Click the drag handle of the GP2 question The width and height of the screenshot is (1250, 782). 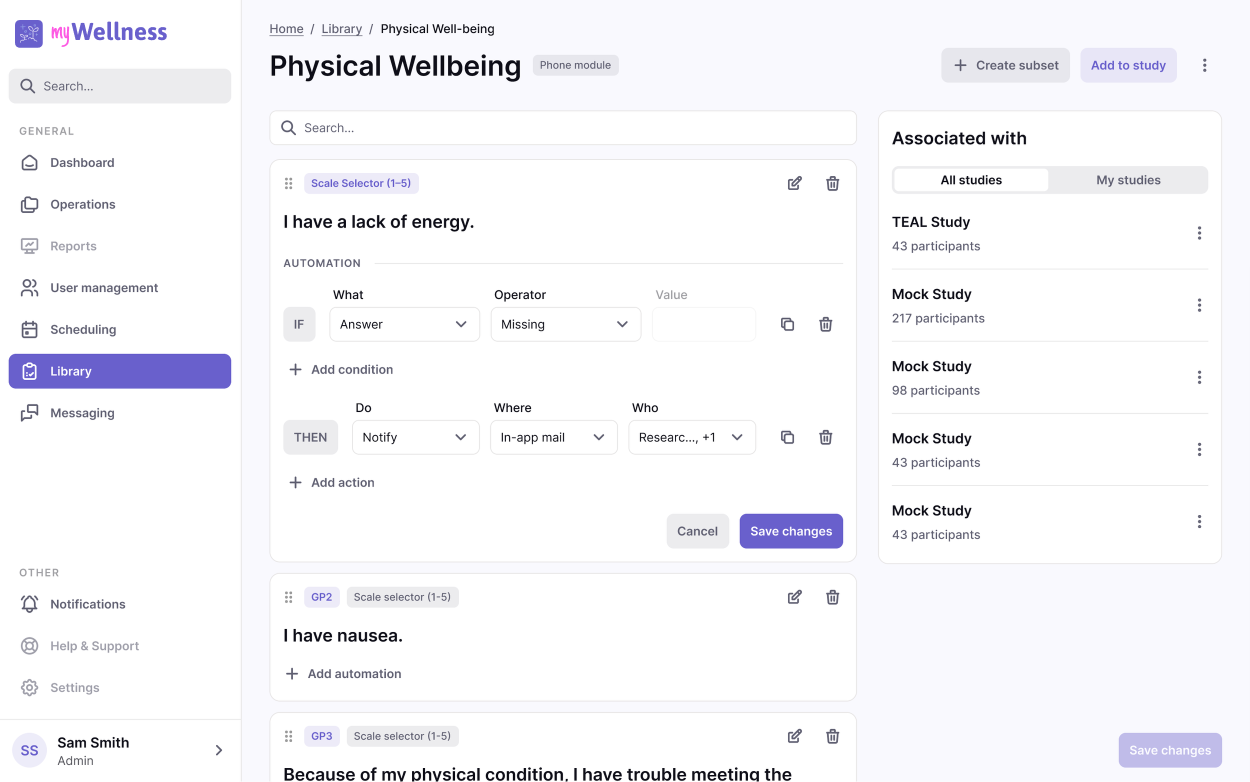coord(288,598)
